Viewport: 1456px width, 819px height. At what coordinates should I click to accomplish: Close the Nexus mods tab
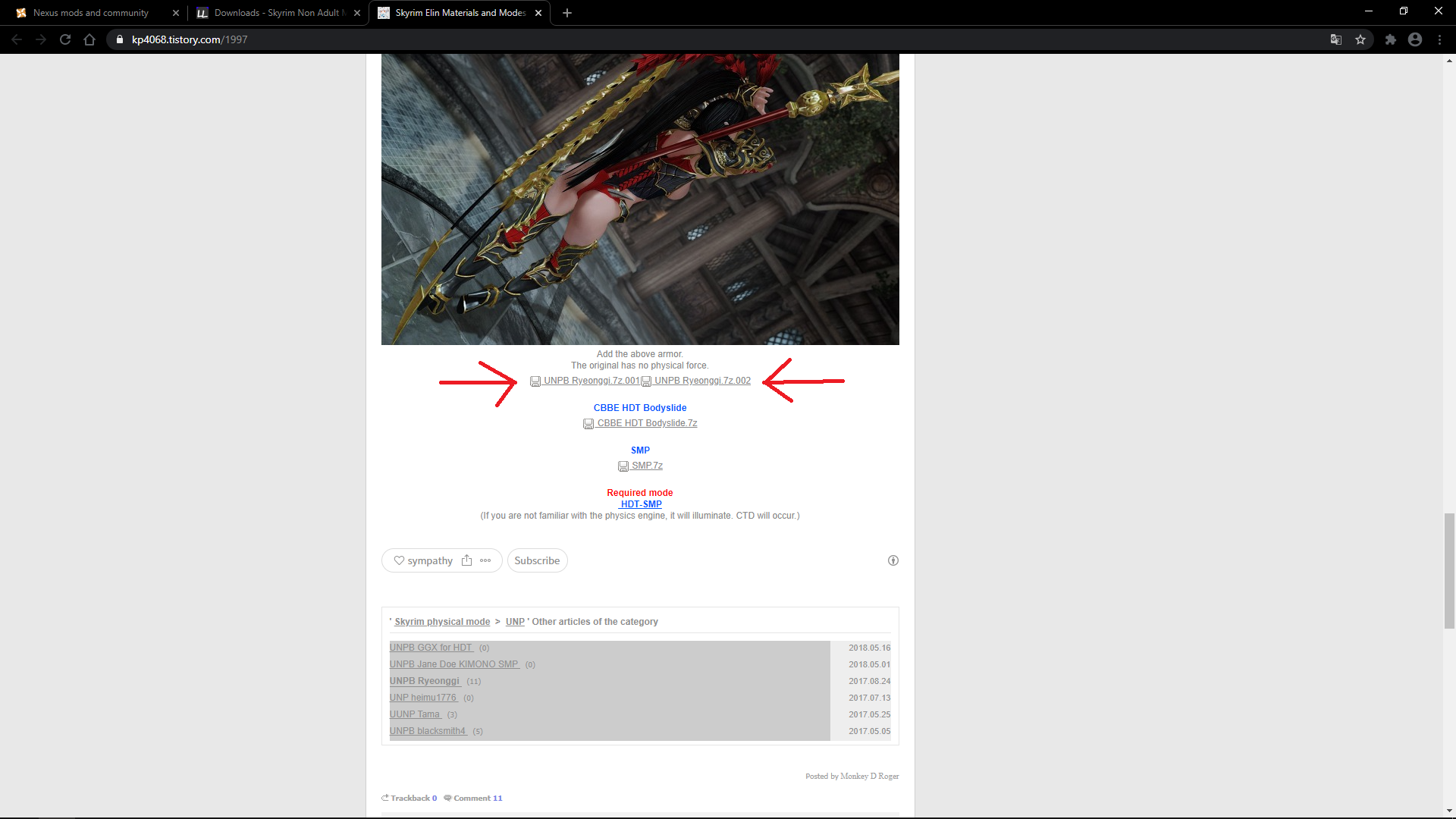click(x=176, y=13)
